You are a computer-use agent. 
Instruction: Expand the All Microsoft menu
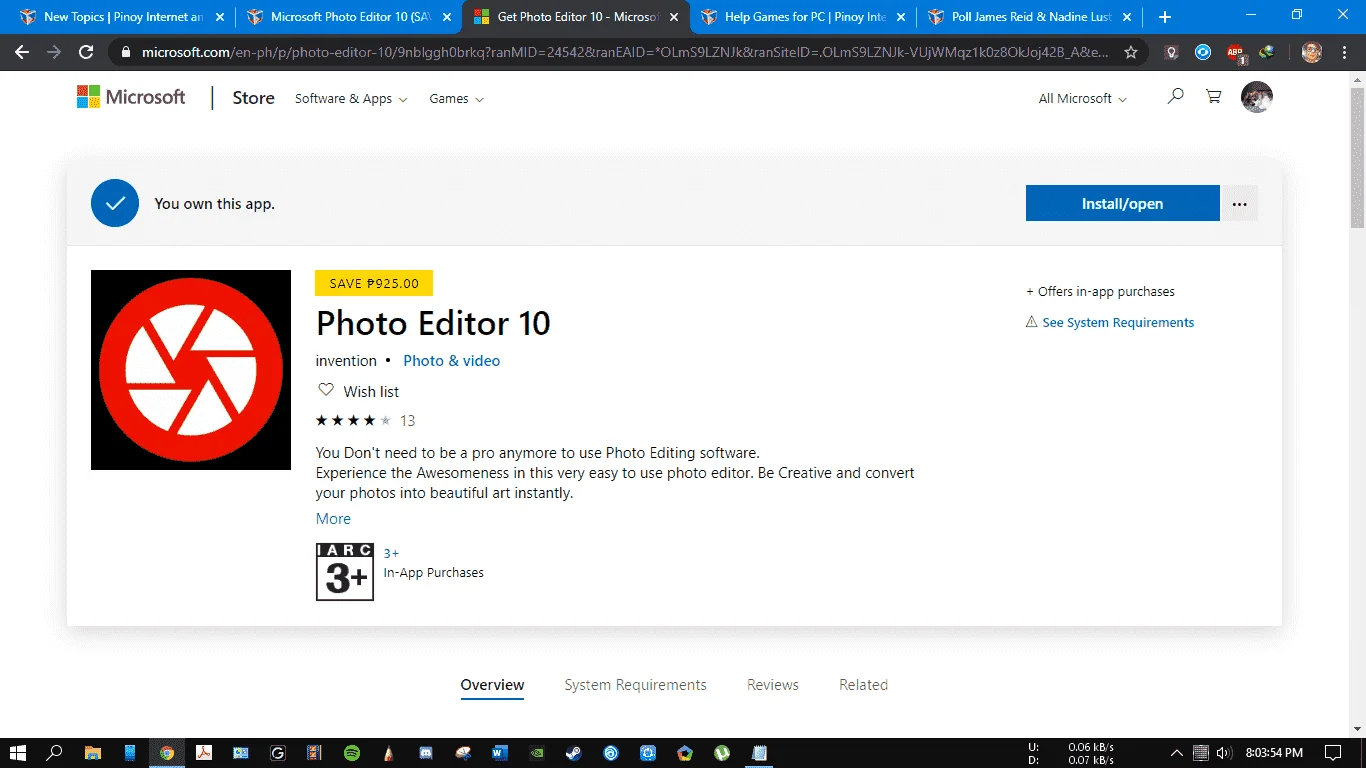coord(1083,98)
